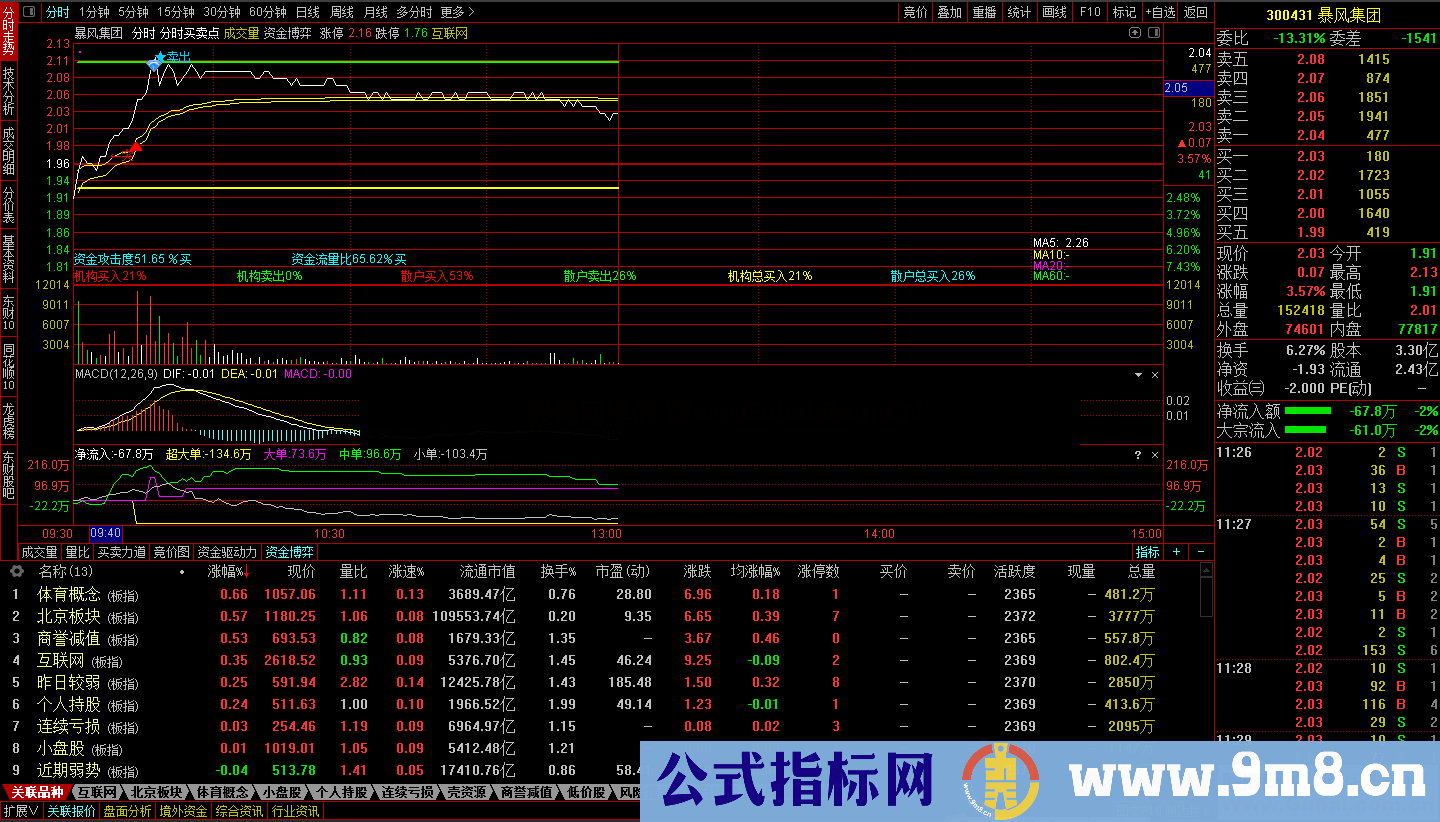
Task: Select the 资金驱动力 indicator tab
Action: 227,552
